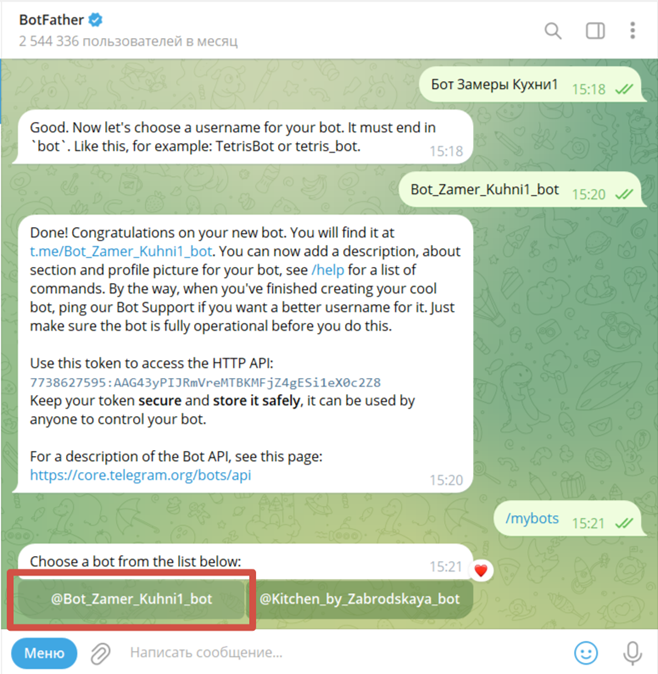This screenshot has width=658, height=674.
Task: Open the three-dot chat options menu
Action: [x=632, y=31]
